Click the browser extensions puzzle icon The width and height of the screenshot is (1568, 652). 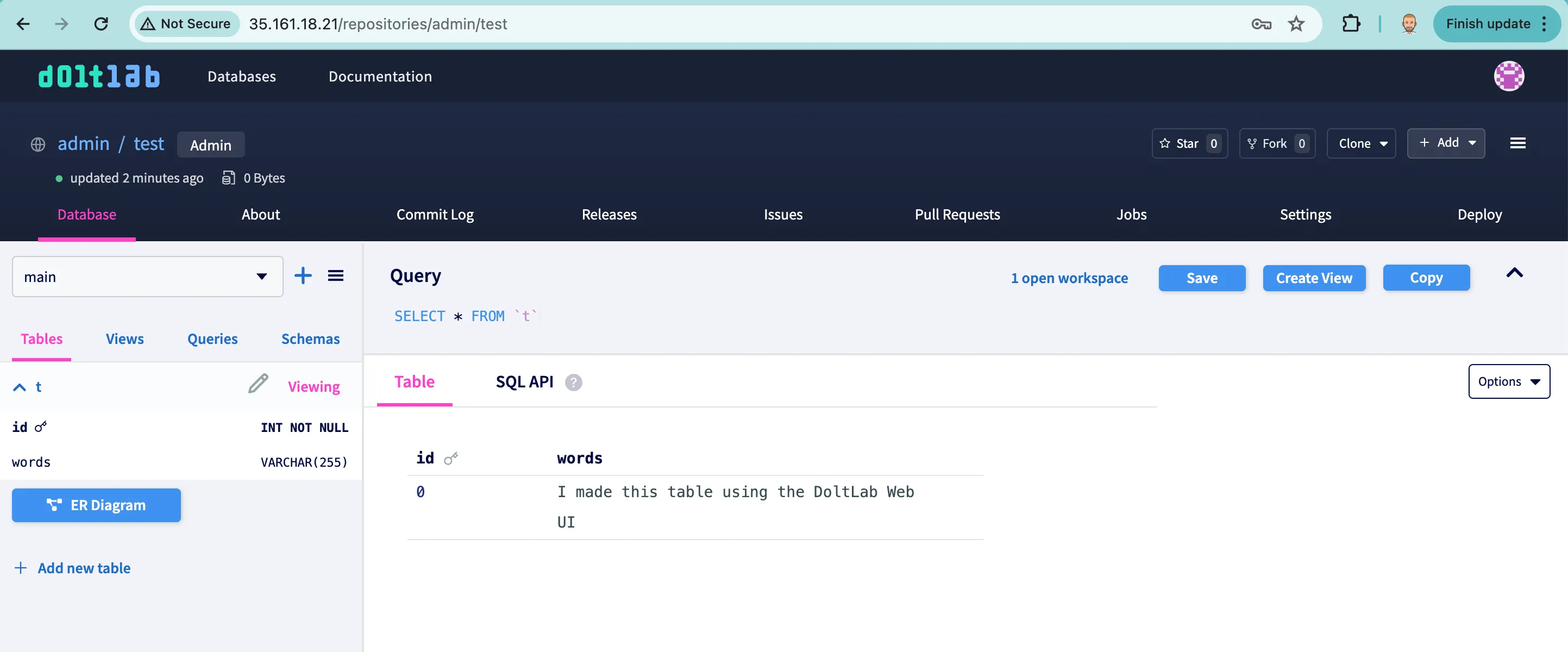(1351, 24)
